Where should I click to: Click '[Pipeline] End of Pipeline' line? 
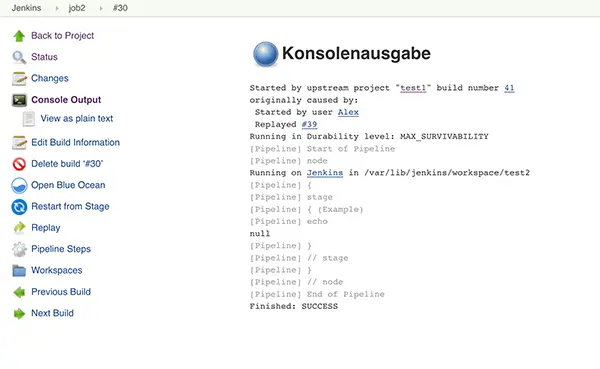tap(317, 294)
